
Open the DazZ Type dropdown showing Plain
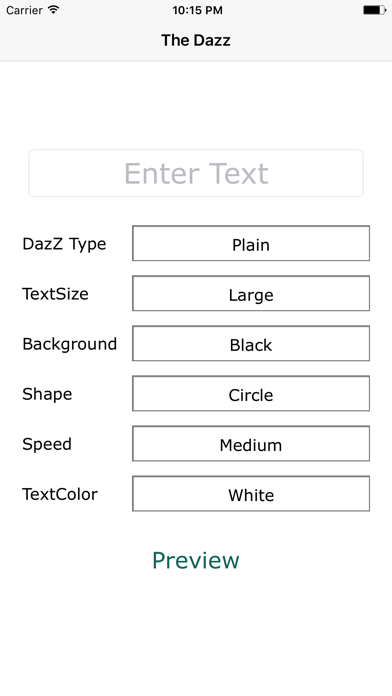(251, 243)
